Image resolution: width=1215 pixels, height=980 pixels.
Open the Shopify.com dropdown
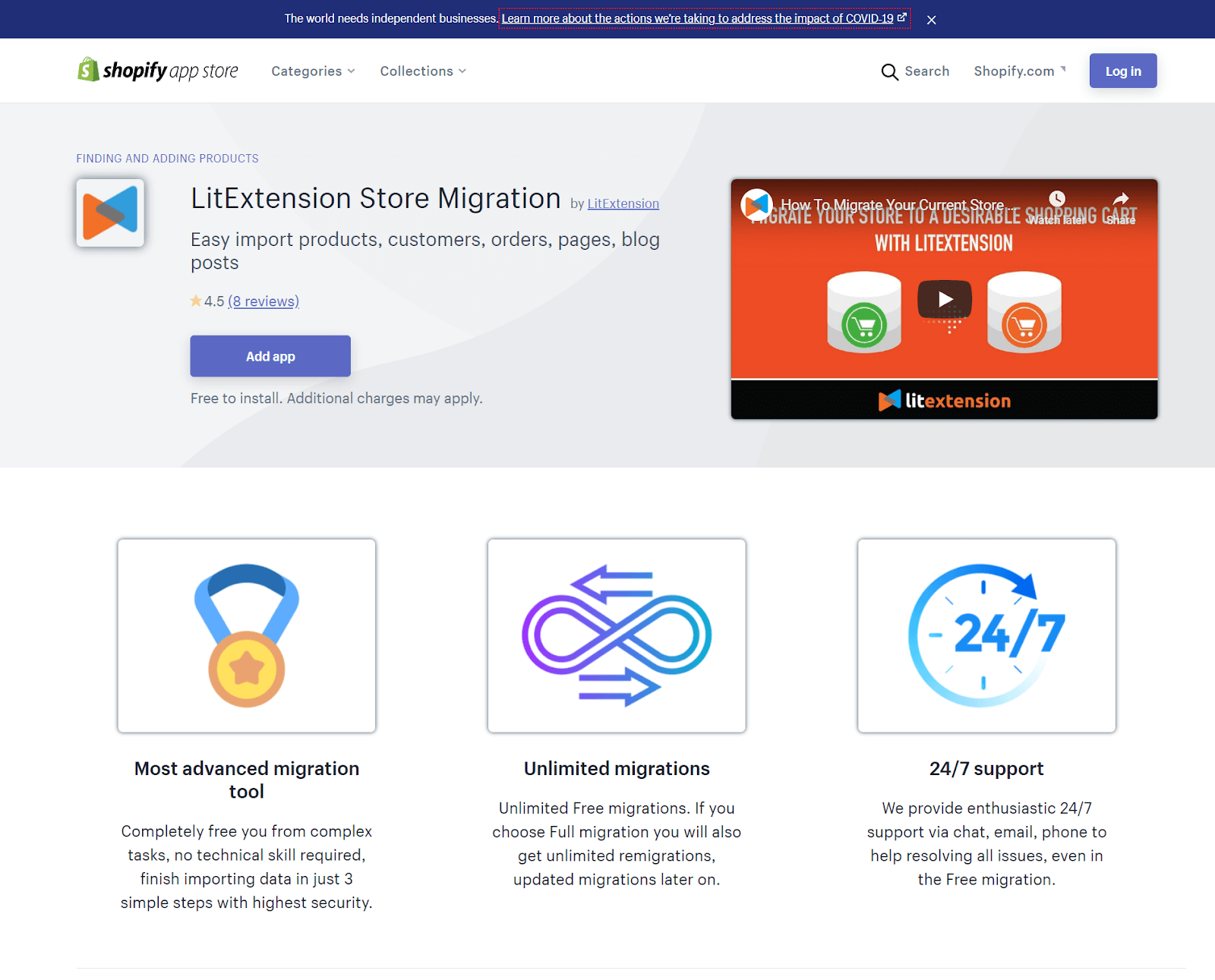[1020, 71]
